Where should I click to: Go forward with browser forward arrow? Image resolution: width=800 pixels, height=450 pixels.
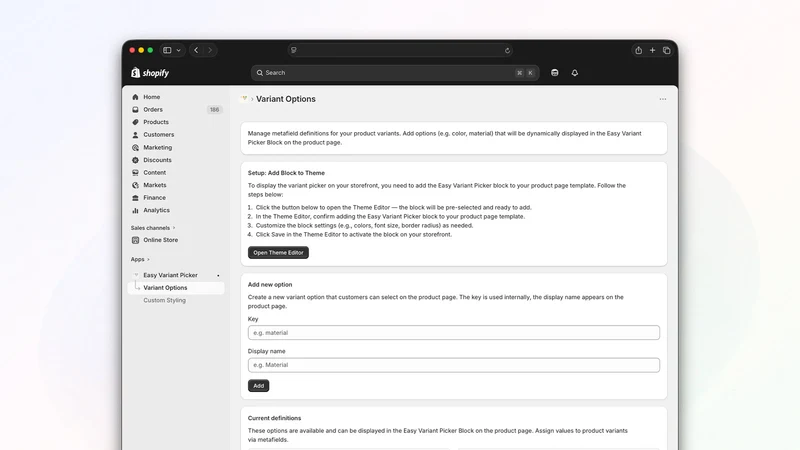coord(210,50)
